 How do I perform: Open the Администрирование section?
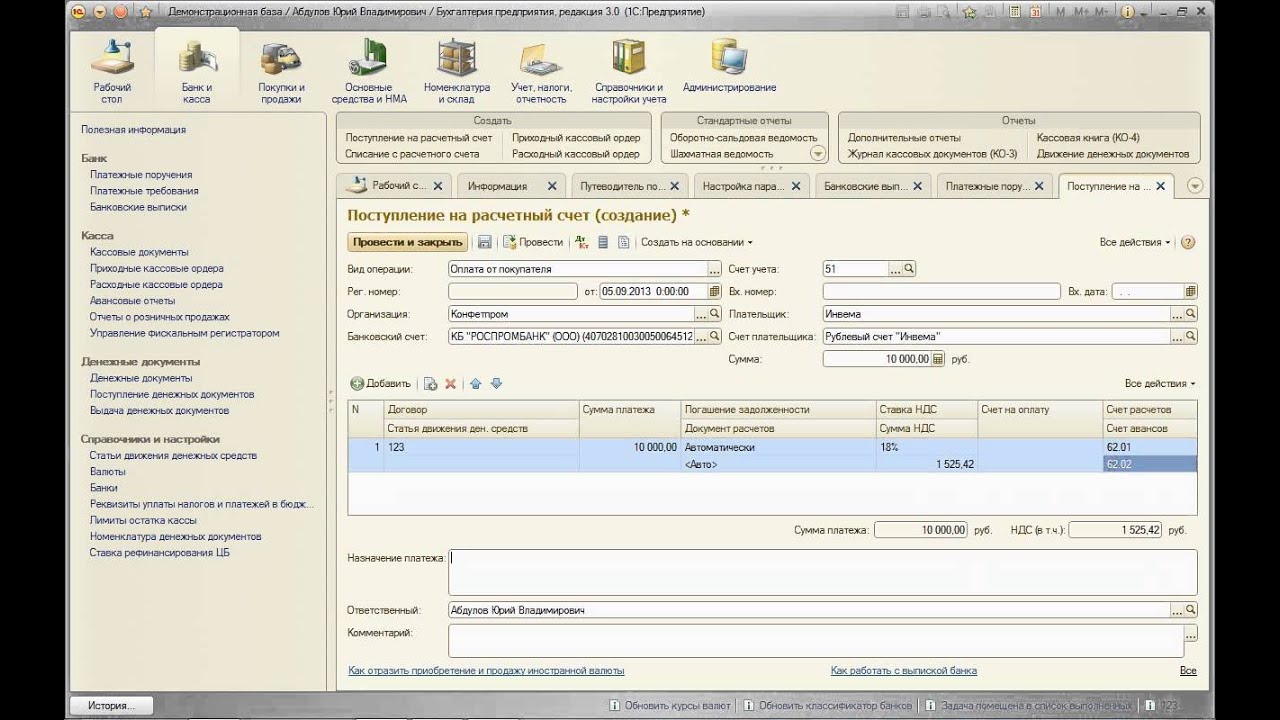(x=729, y=66)
